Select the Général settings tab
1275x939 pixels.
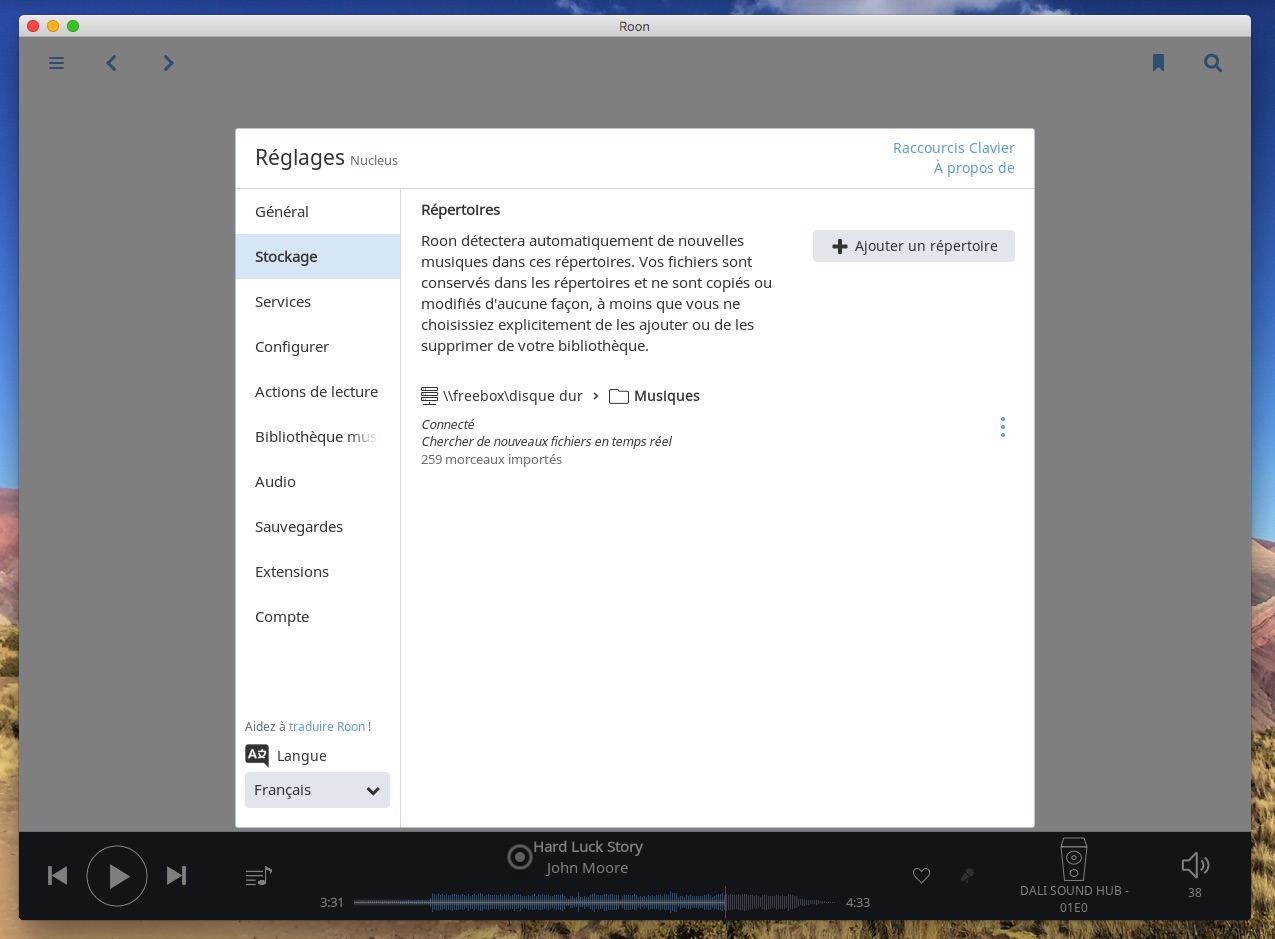[318, 212]
